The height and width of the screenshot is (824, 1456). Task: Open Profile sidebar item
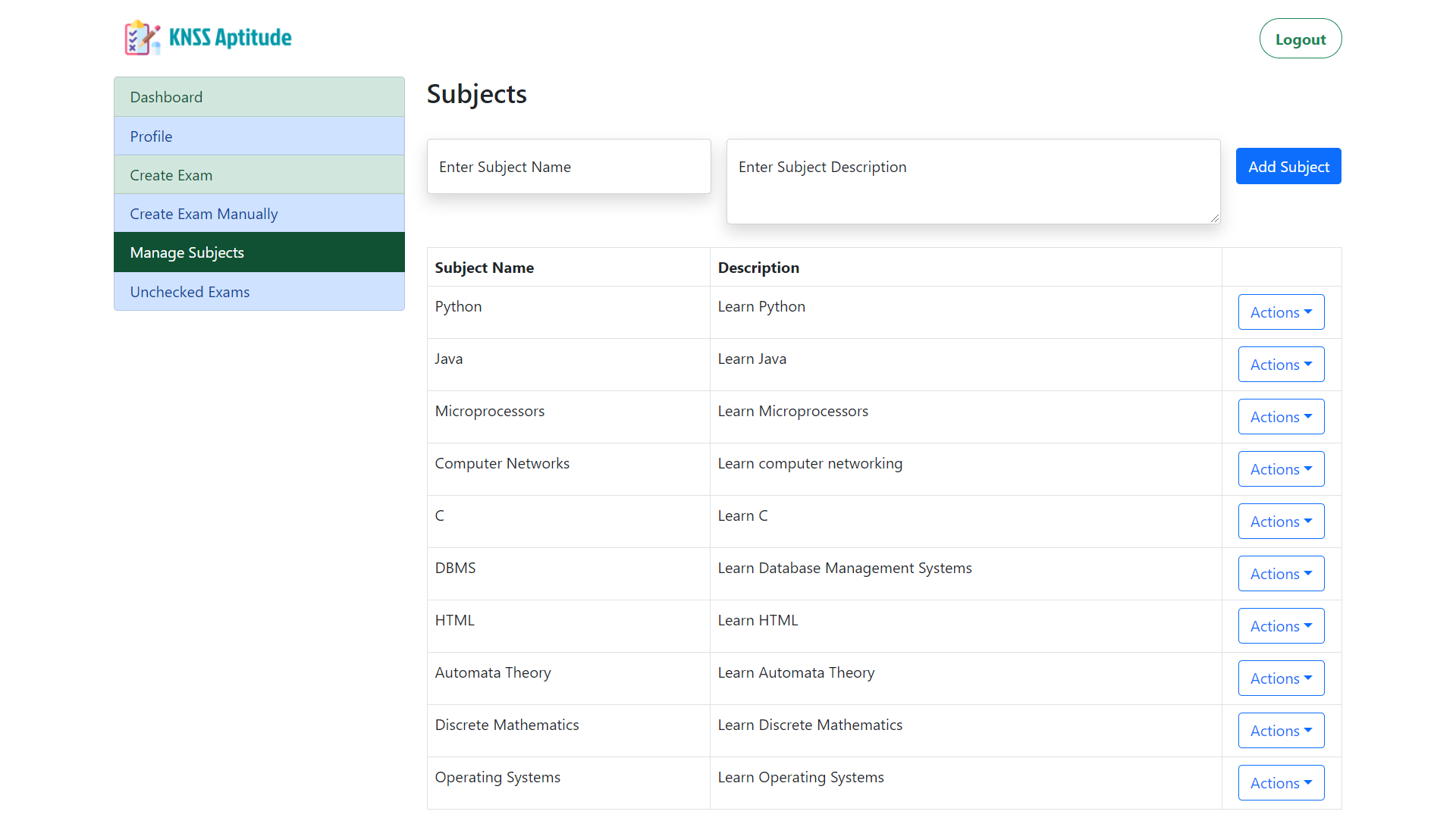259,136
